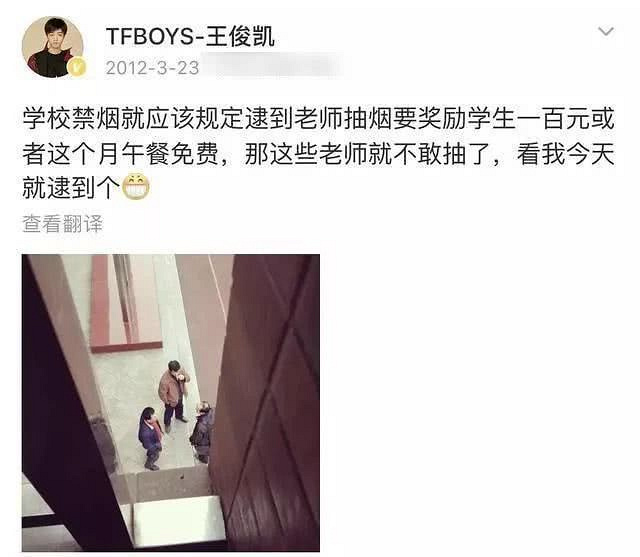Tap the grinning emoji in the post
Image resolution: width=640 pixels, height=557 pixels.
[136, 186]
